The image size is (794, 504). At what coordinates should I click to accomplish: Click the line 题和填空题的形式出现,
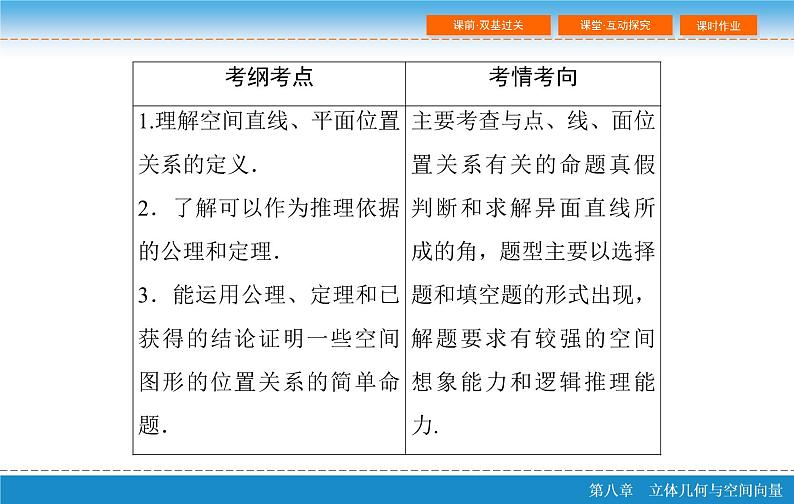528,295
